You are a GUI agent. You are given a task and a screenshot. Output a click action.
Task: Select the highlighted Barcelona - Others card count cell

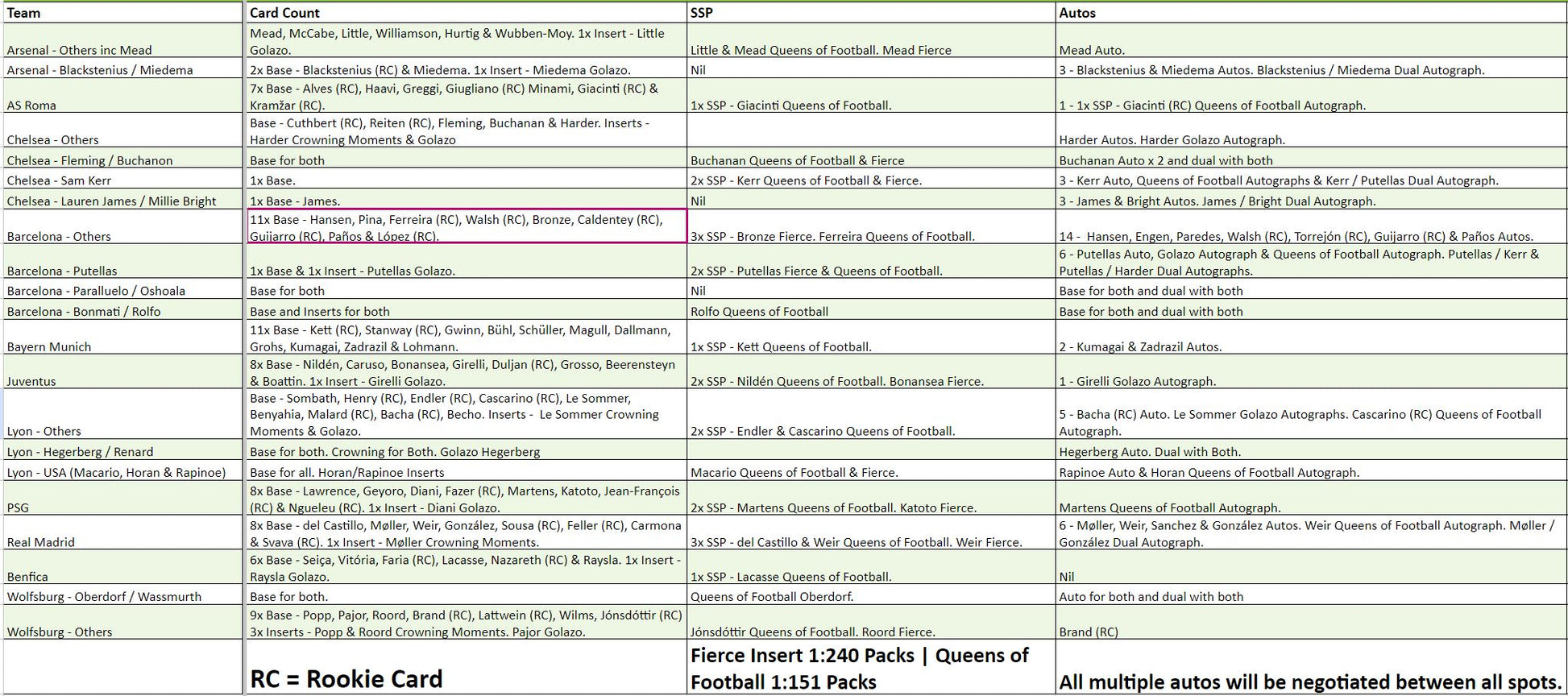pyautogui.click(x=466, y=227)
